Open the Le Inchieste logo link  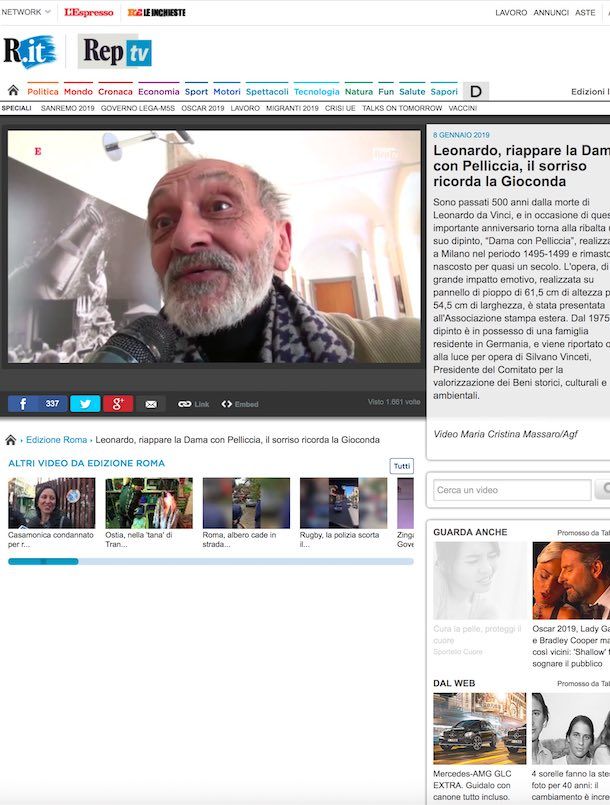pos(157,12)
